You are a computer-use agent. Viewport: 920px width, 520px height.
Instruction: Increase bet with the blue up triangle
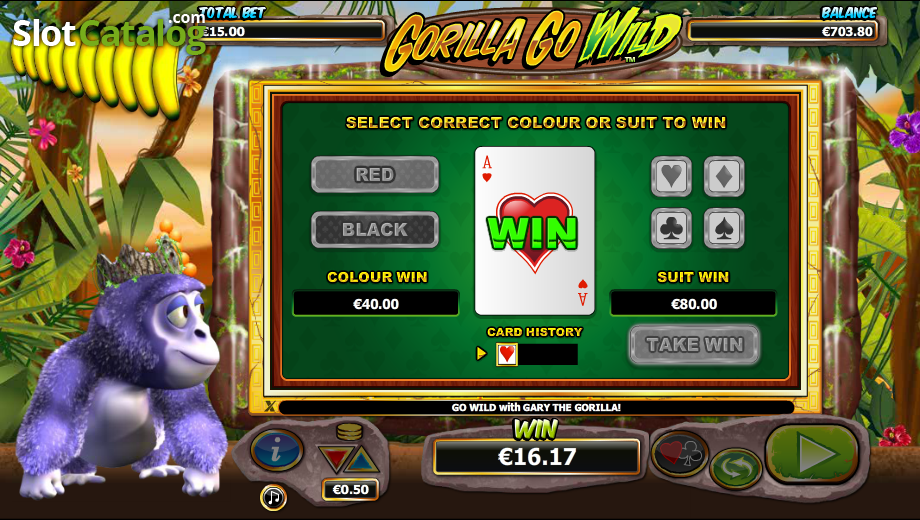363,461
